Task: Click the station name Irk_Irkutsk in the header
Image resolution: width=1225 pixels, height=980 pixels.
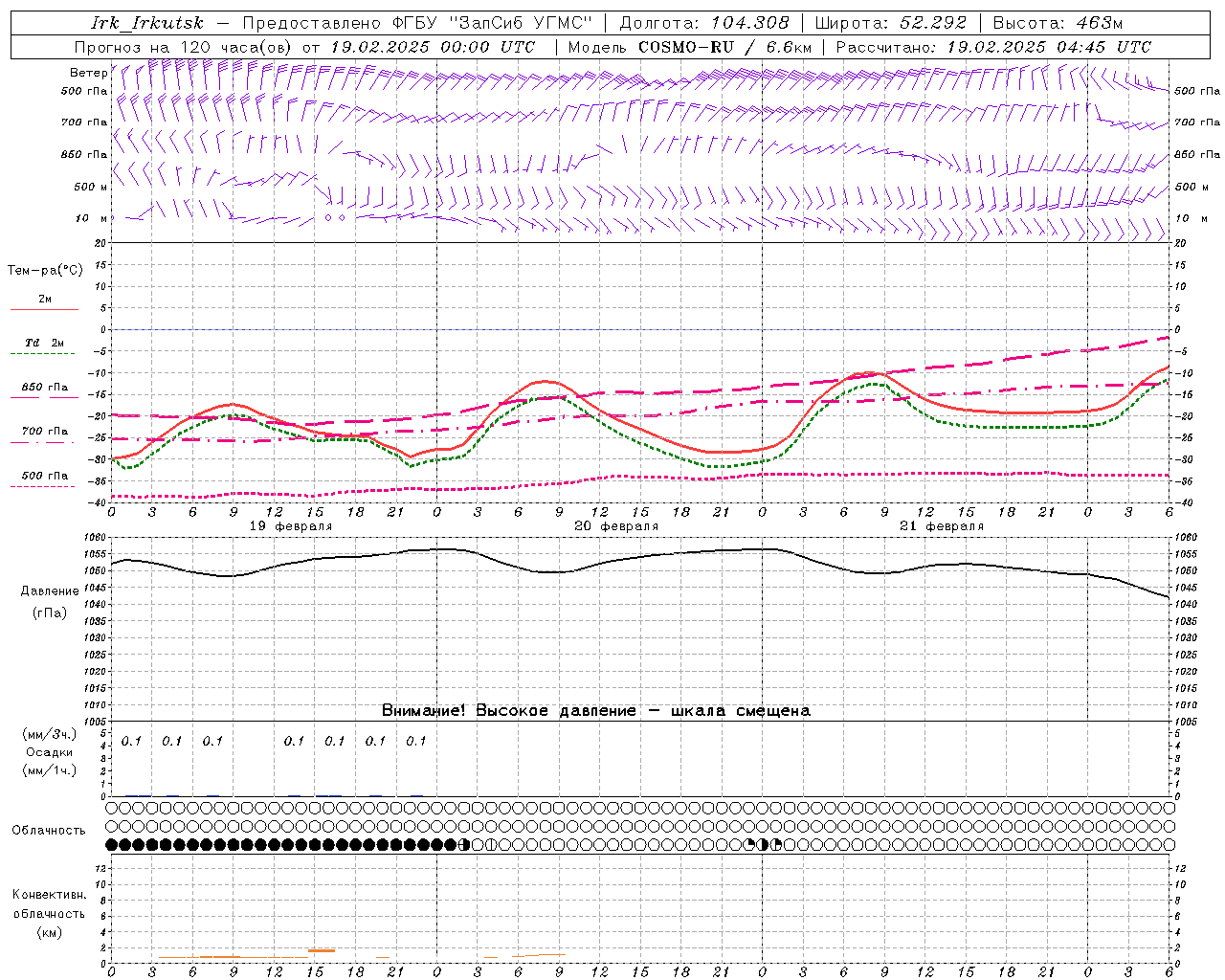Action: (x=146, y=23)
